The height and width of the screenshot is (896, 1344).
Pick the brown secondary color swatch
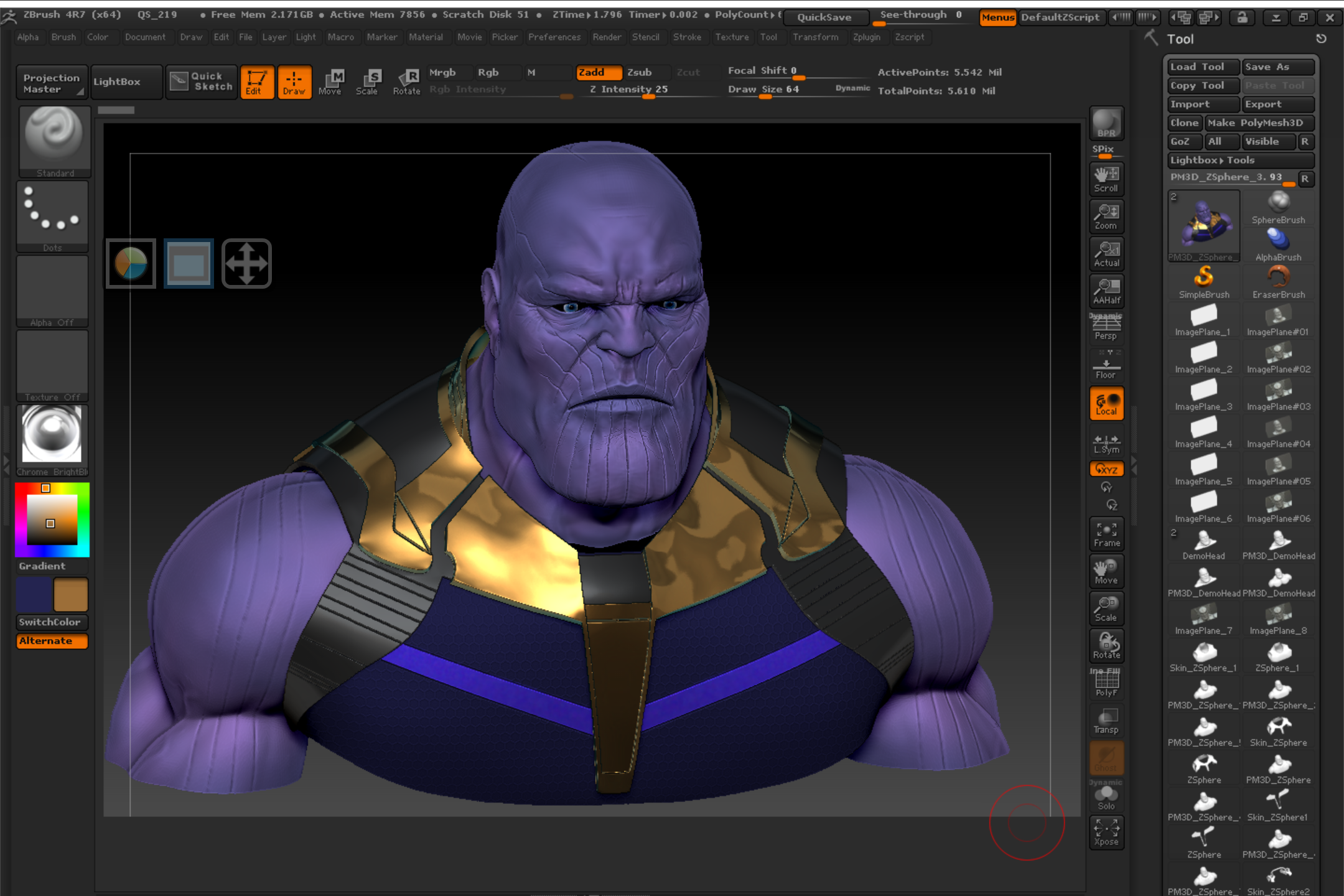[x=70, y=595]
